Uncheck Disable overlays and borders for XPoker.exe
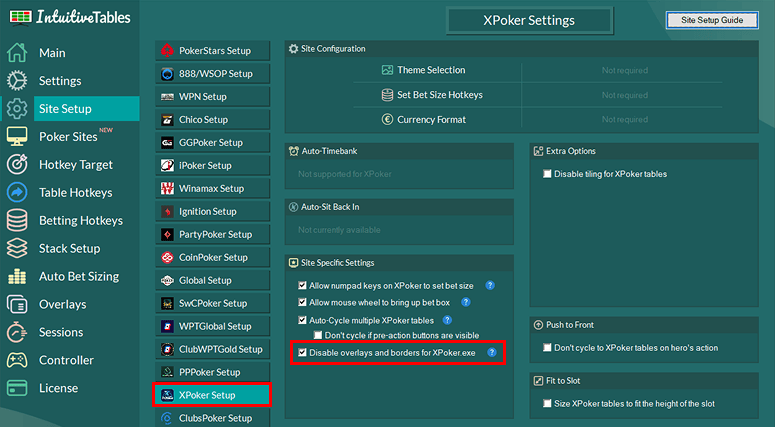Screen dimensions: 775x427 (302, 352)
